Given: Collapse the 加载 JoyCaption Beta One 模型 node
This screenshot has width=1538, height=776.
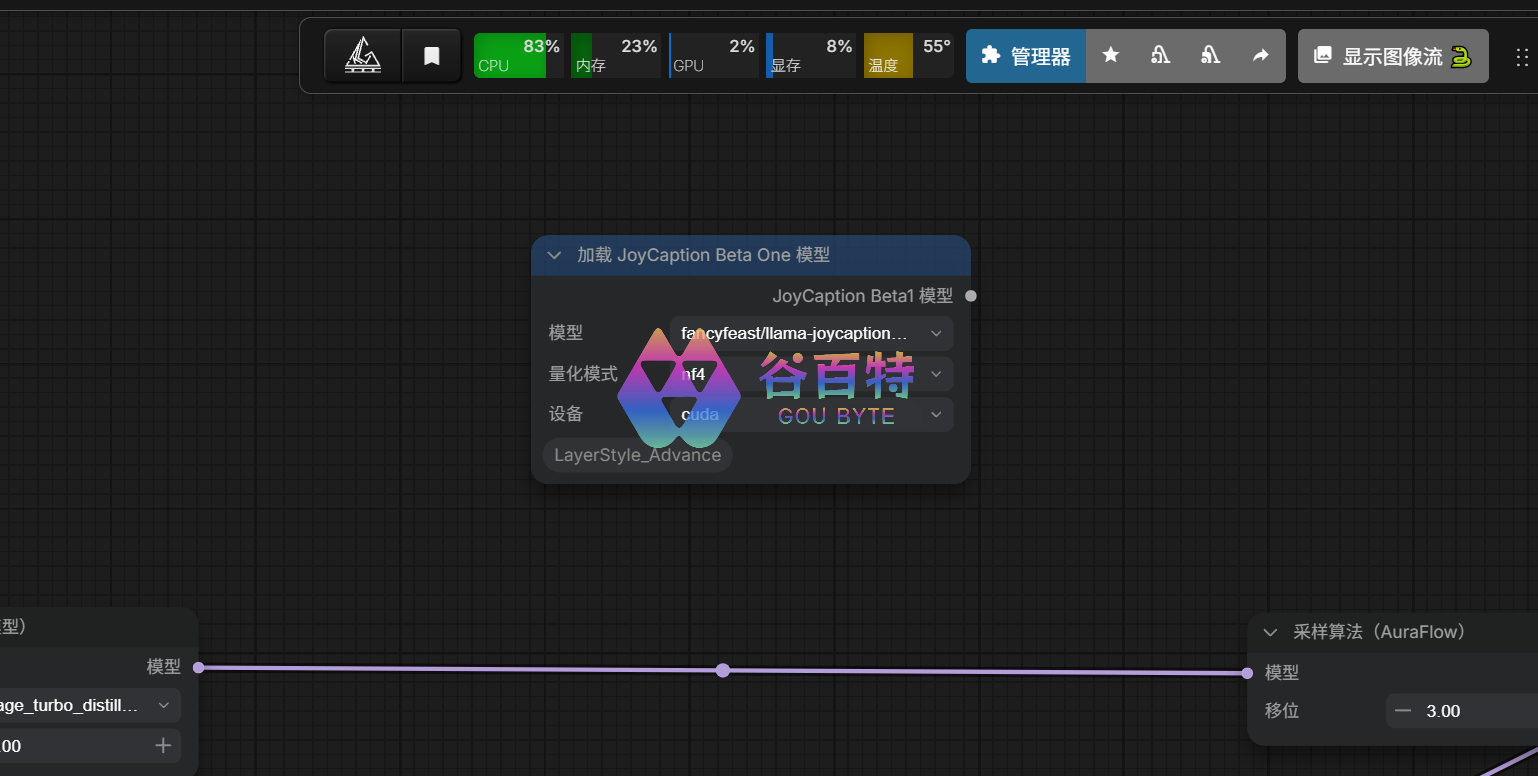Looking at the screenshot, I should pyautogui.click(x=554, y=255).
